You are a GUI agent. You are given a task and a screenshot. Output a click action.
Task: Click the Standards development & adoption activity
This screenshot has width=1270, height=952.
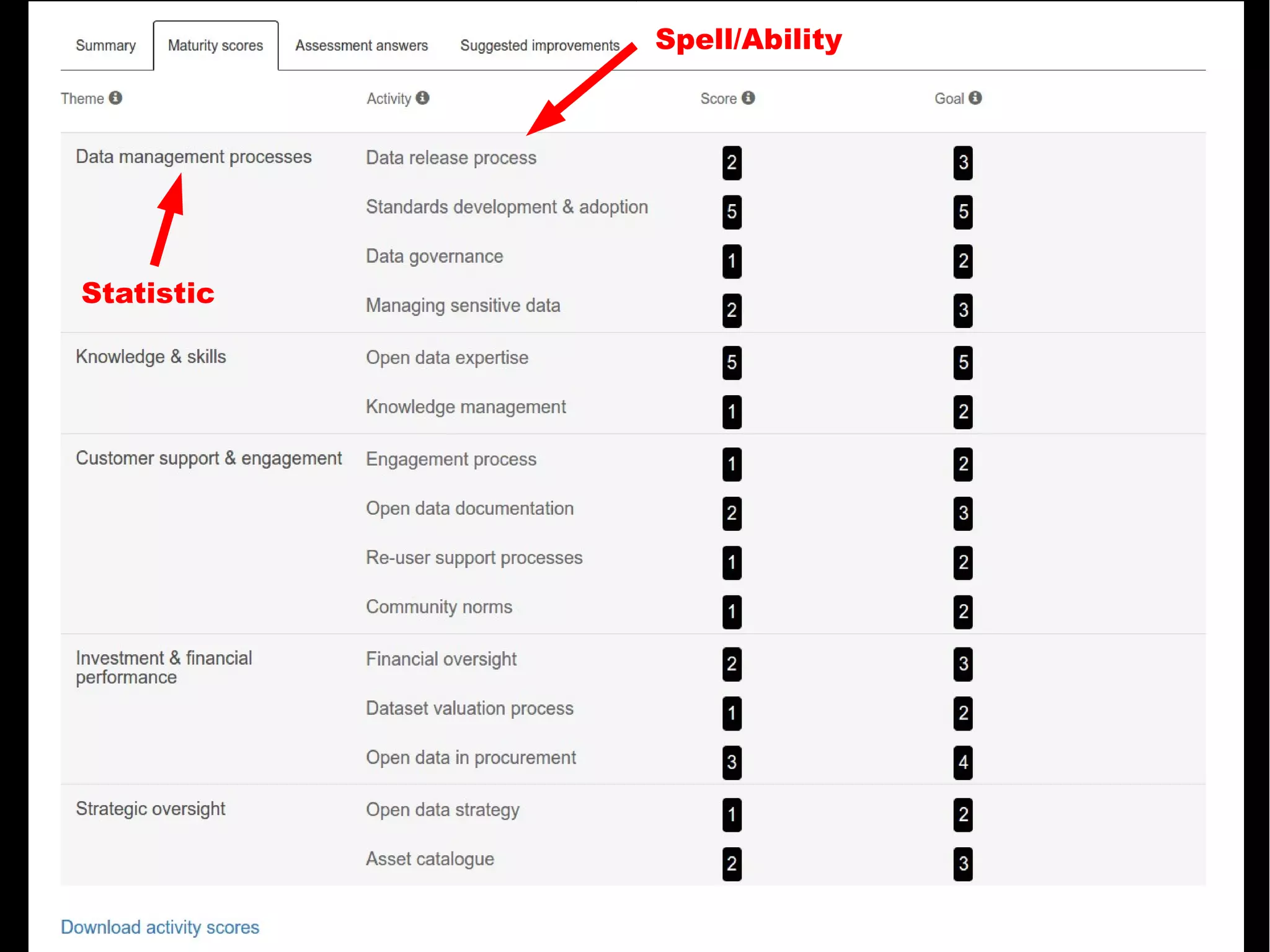(507, 207)
